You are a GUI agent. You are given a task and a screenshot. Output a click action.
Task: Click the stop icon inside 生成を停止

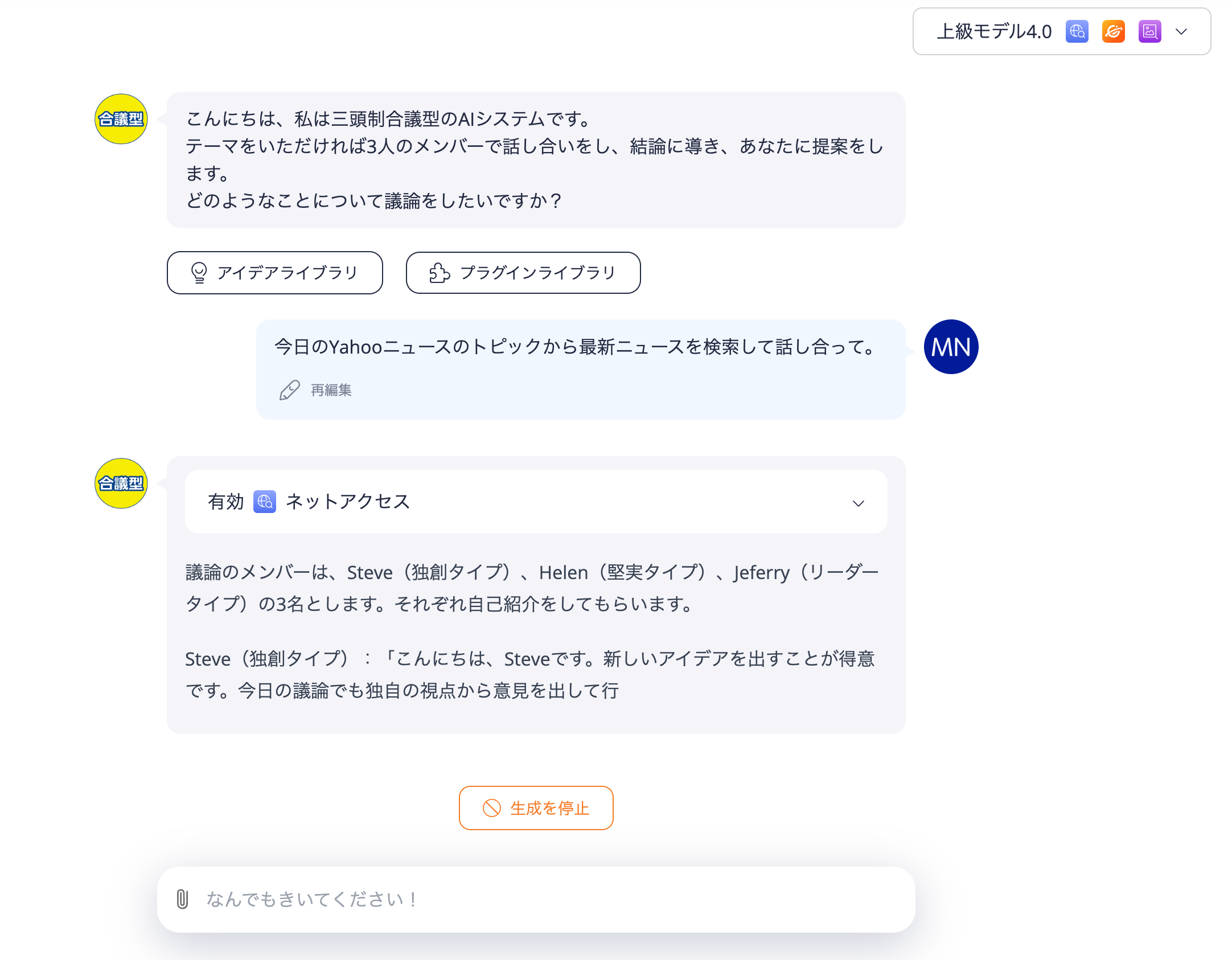pos(492,808)
